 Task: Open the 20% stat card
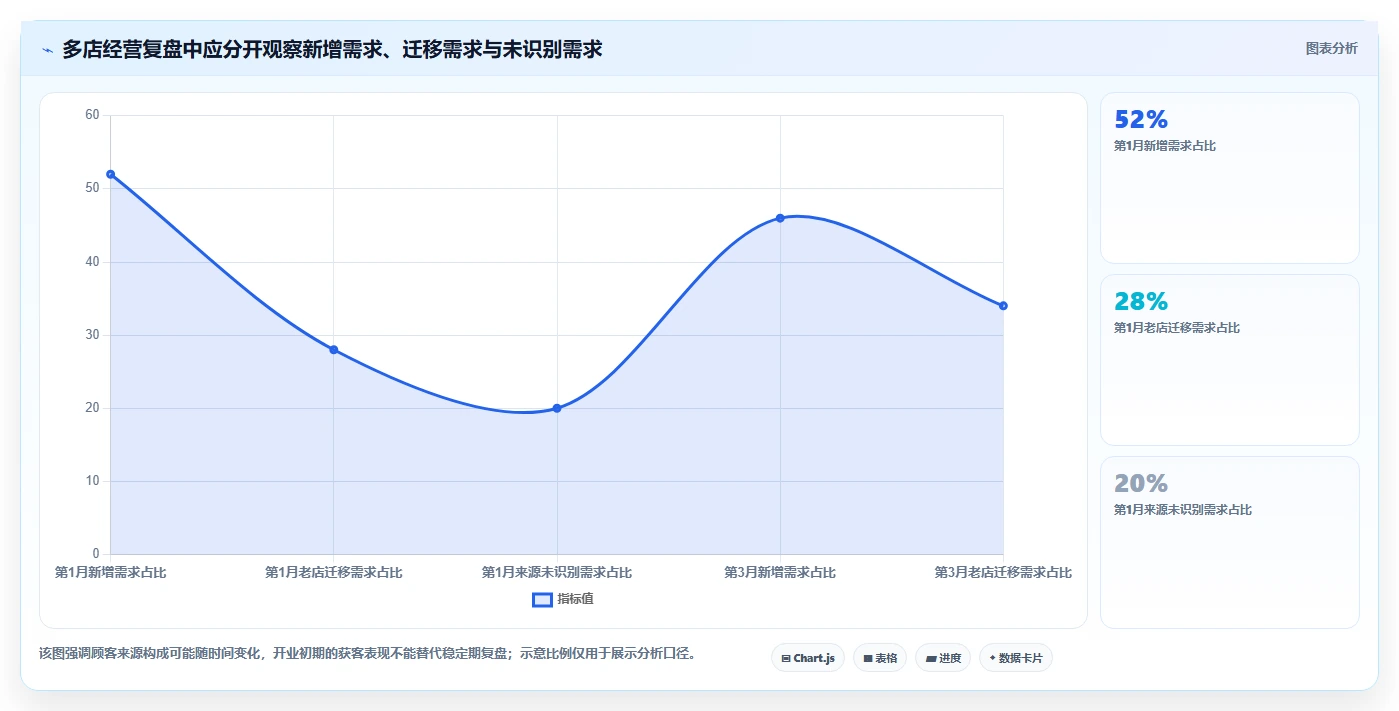pos(1229,542)
